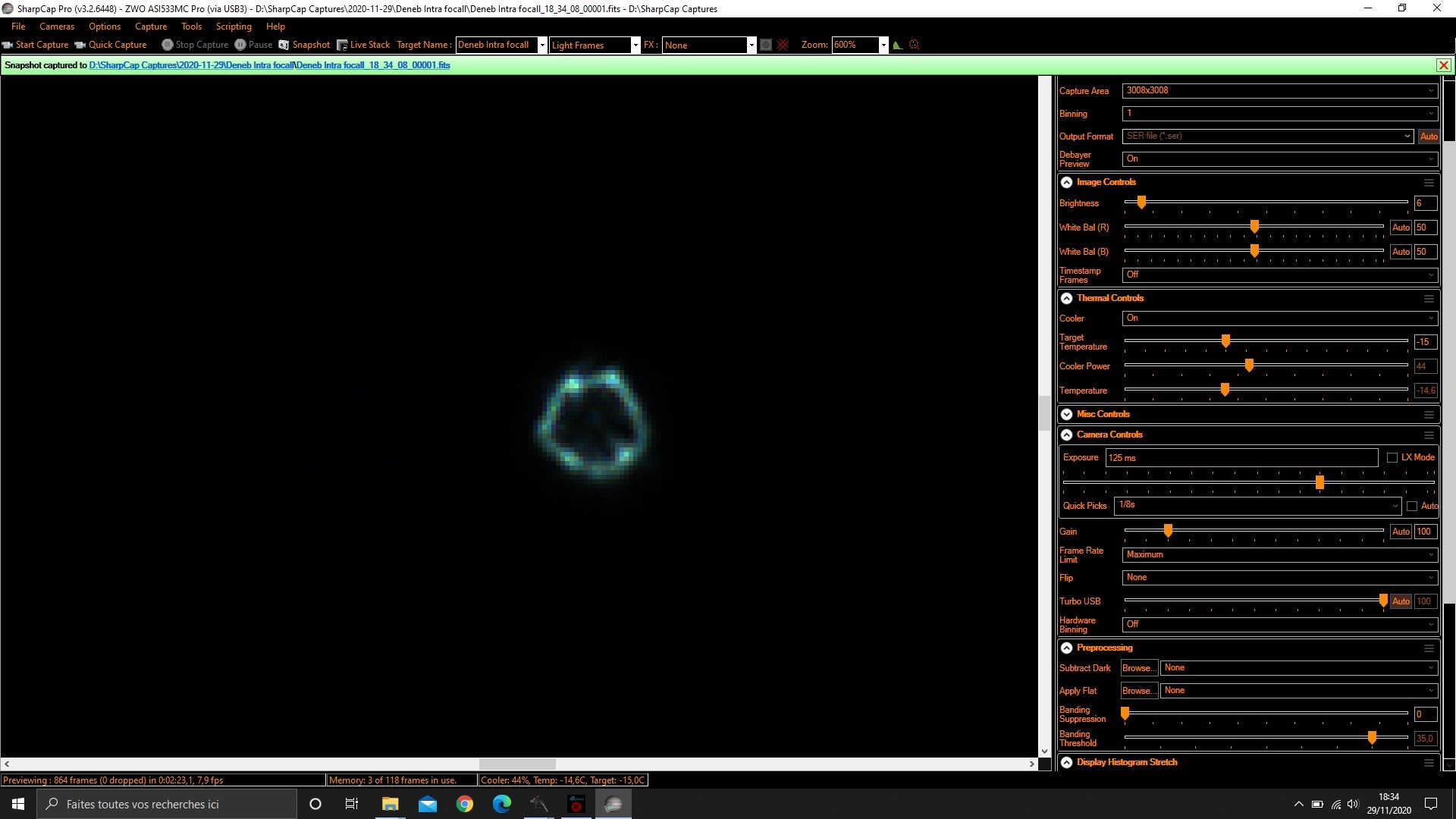This screenshot has width=1456, height=819.
Task: Open Mail app from taskbar
Action: pyautogui.click(x=428, y=804)
